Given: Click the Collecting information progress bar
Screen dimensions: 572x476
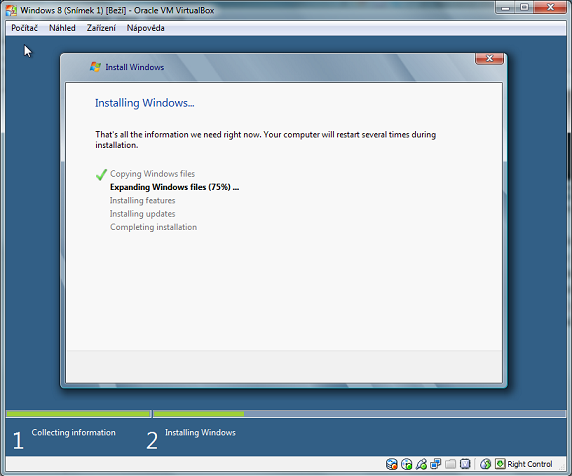Looking at the screenshot, I should [x=78, y=414].
